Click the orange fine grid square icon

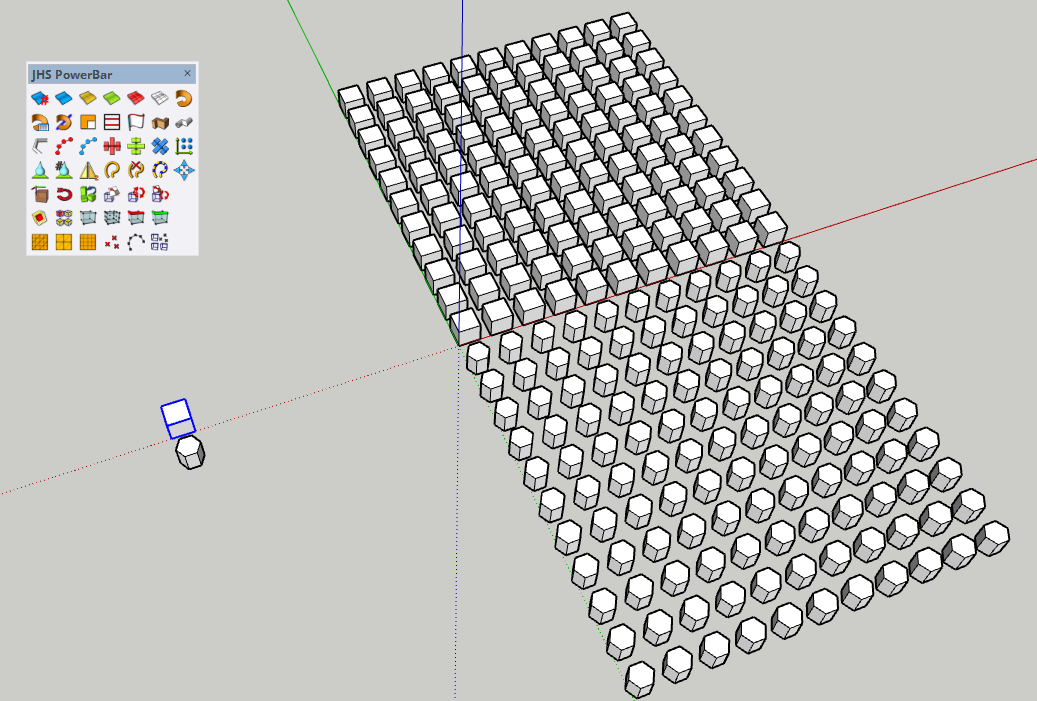click(88, 242)
